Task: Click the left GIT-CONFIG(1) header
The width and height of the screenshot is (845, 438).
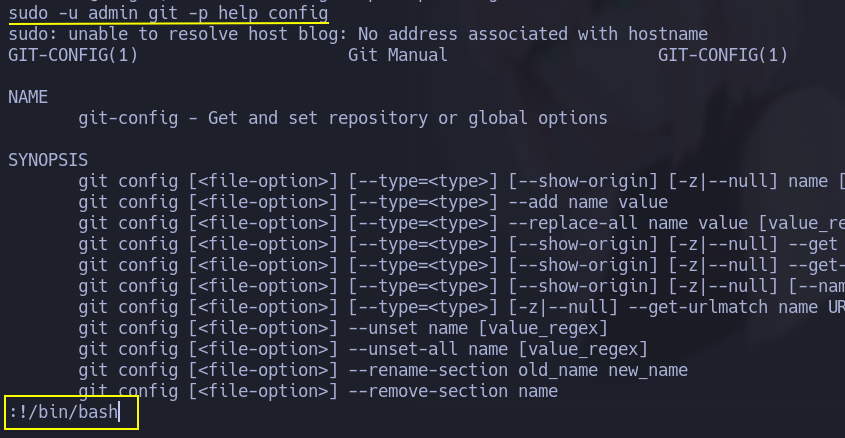Action: pos(73,55)
